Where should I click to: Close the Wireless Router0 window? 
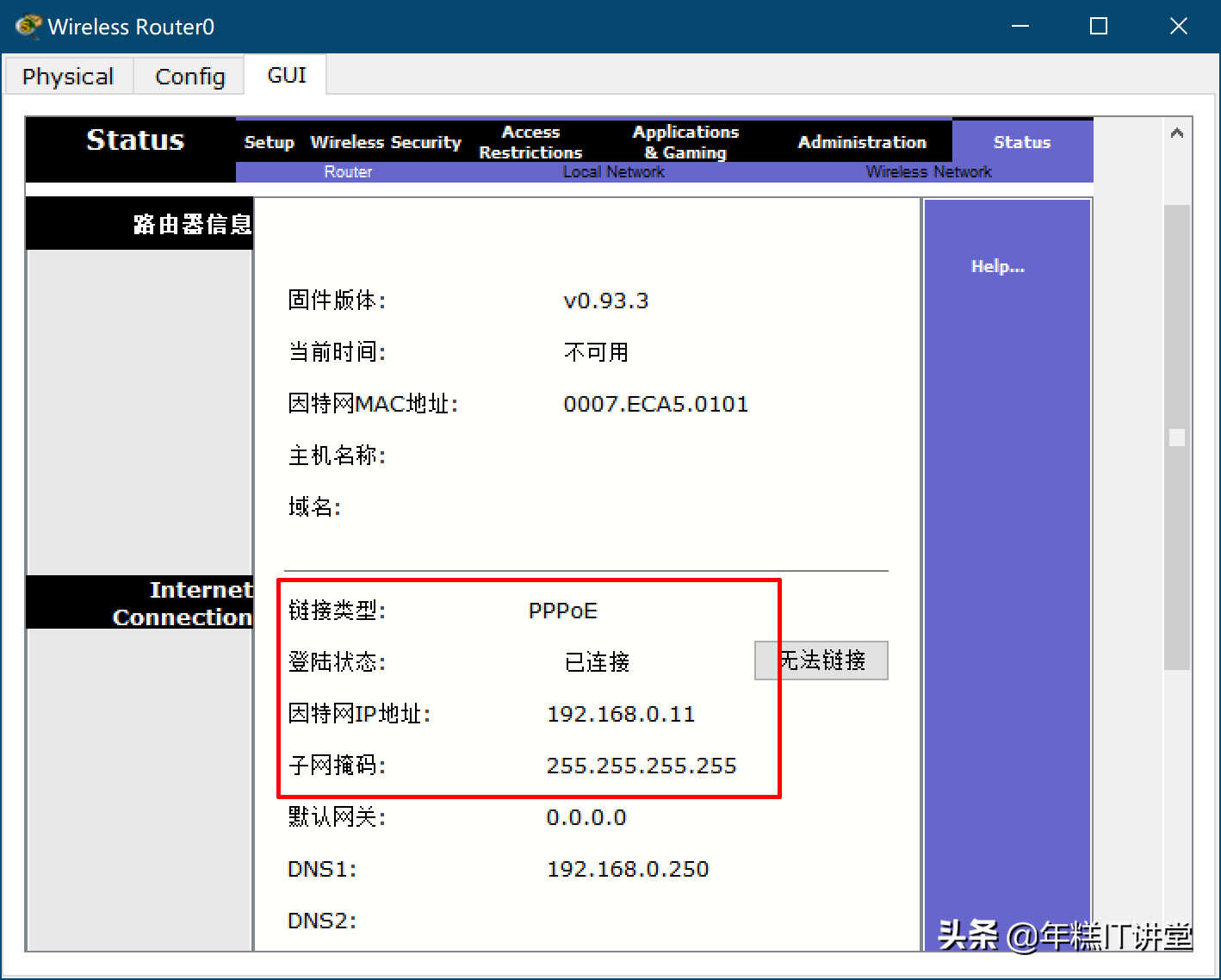click(x=1179, y=26)
